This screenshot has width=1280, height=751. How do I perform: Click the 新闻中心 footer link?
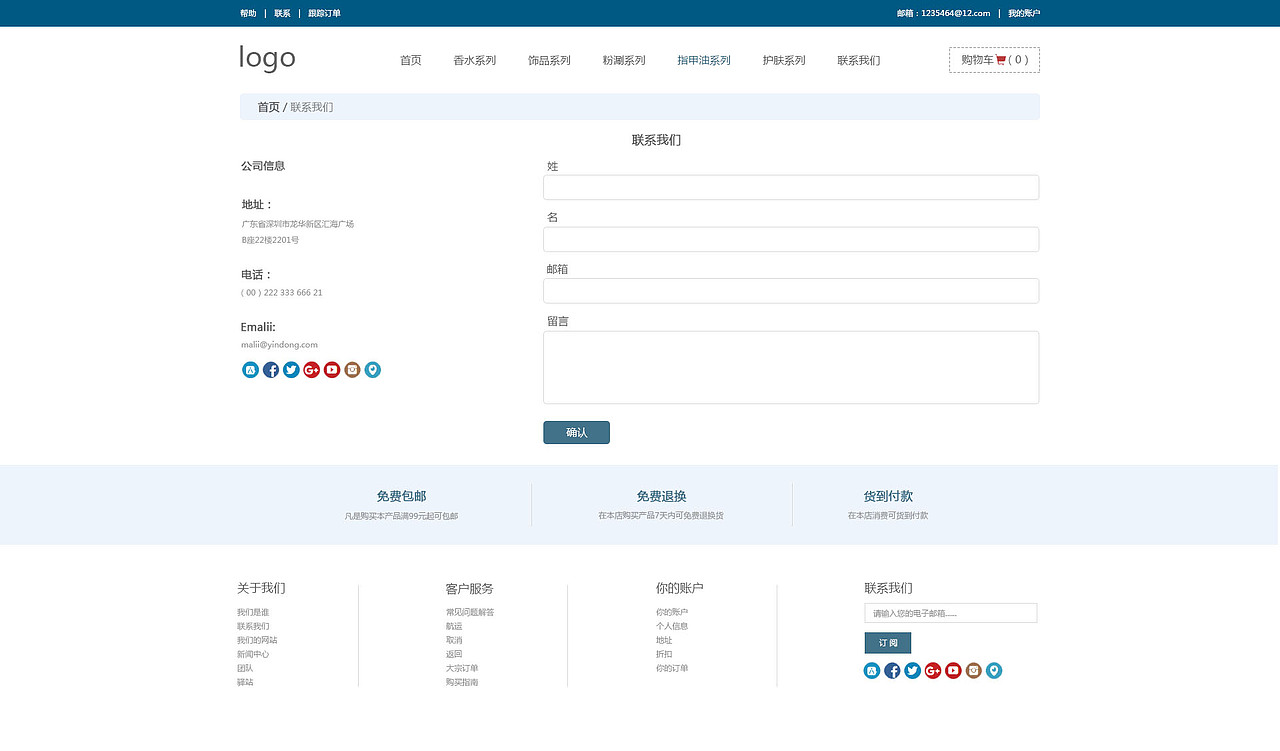coord(253,654)
